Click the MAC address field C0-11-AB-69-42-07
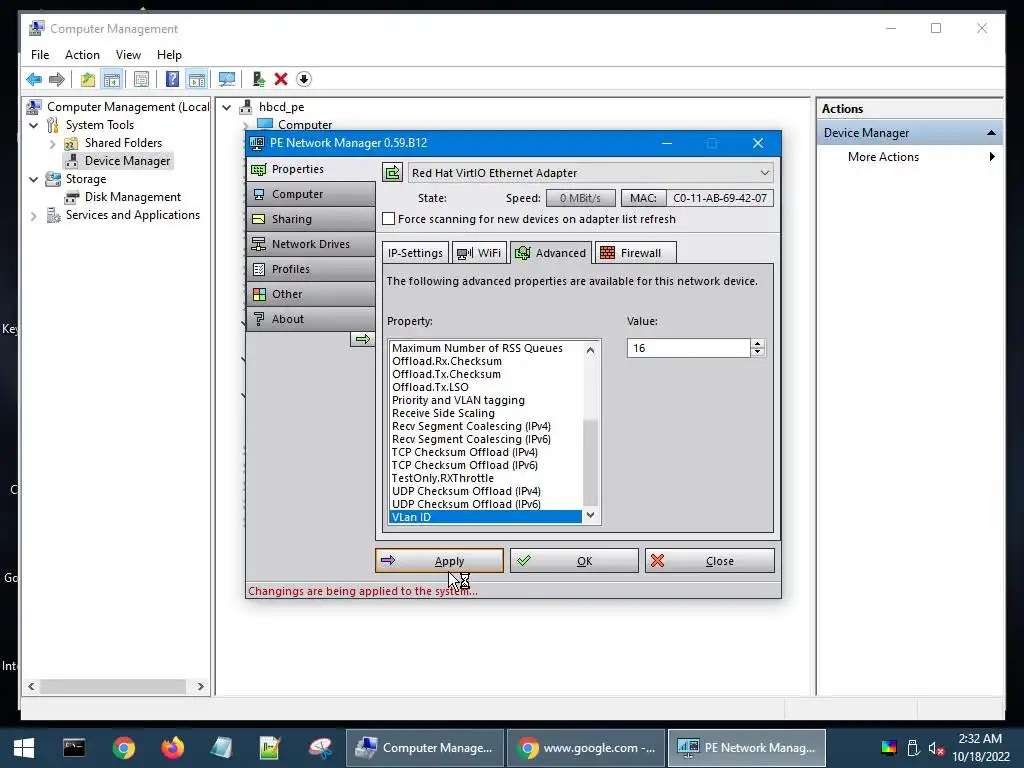This screenshot has height=768, width=1024. (x=720, y=198)
